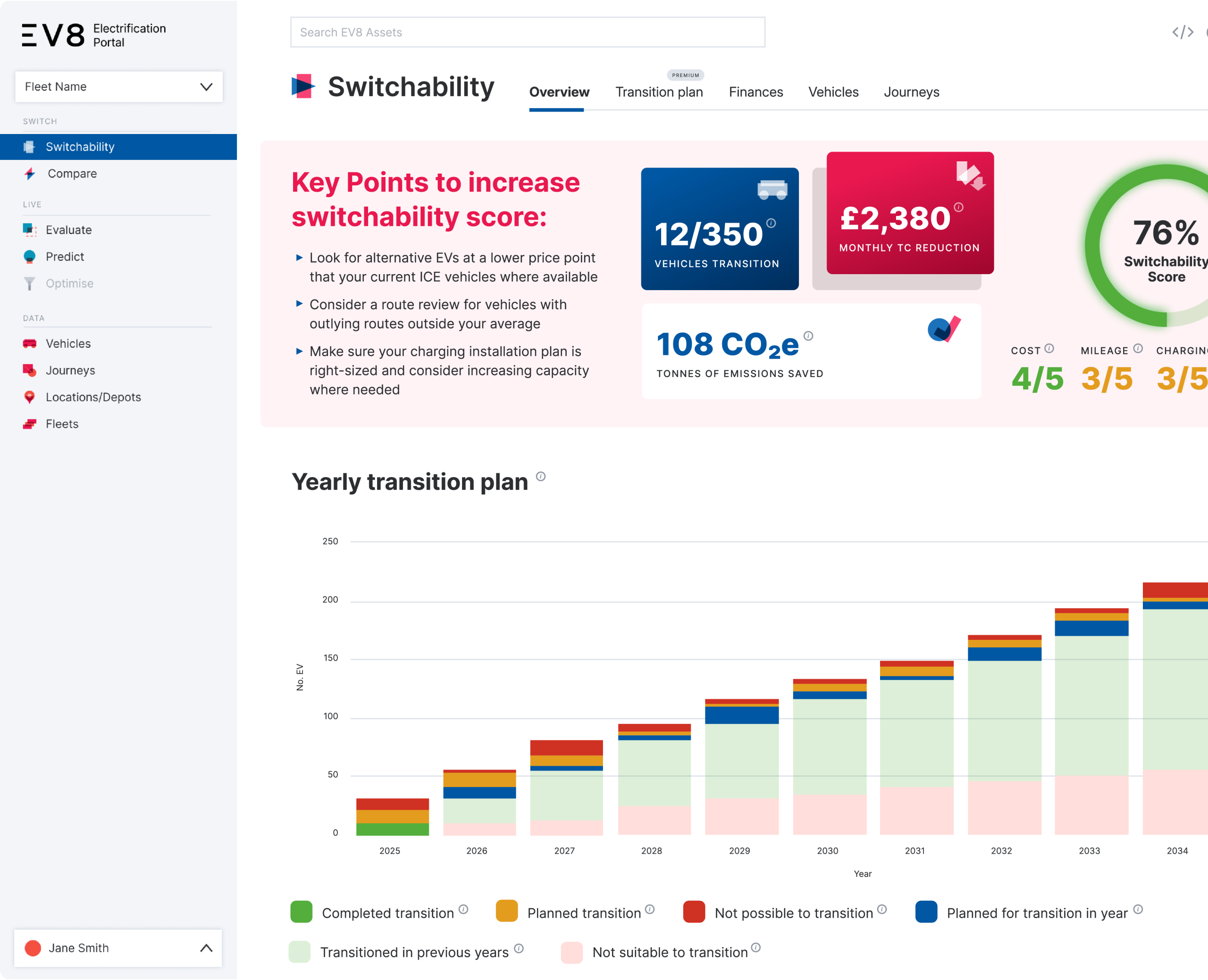Click the Compare lightning icon
1208x980 pixels.
[x=30, y=174]
